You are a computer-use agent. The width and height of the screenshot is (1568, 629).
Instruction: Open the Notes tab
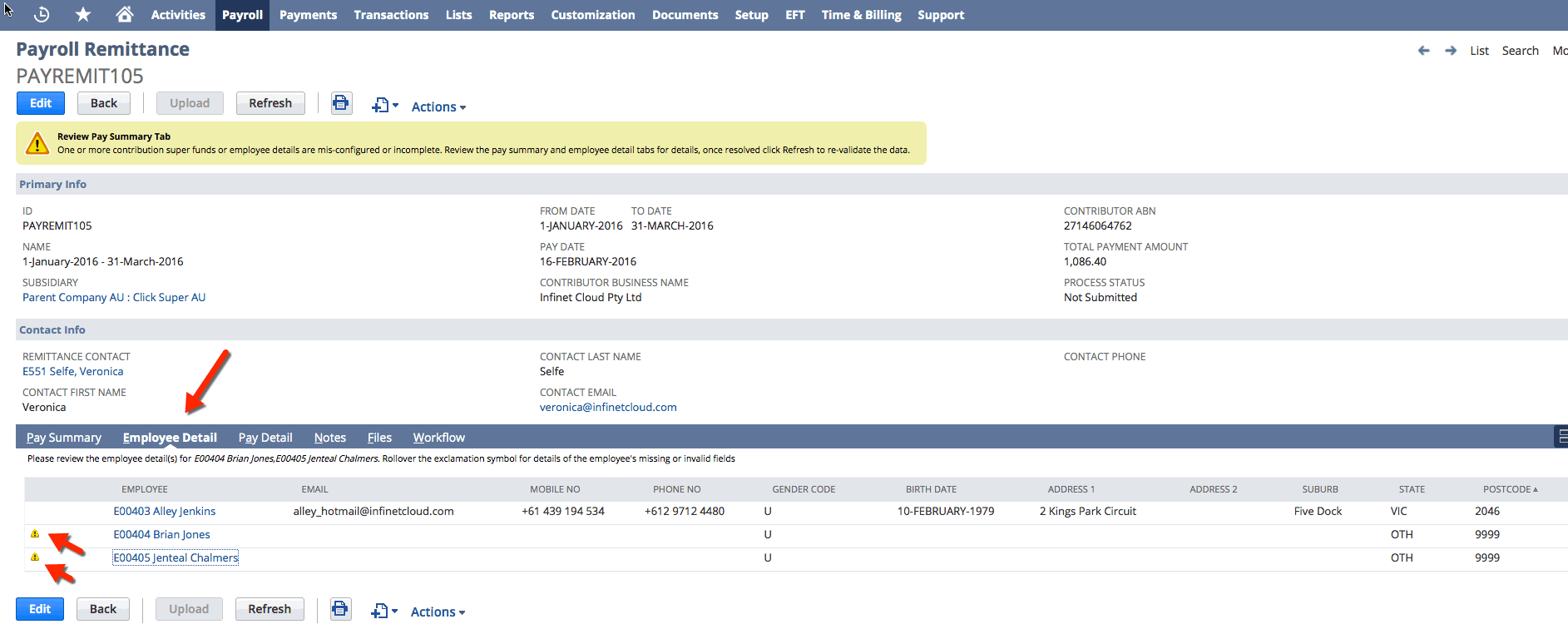pos(330,438)
